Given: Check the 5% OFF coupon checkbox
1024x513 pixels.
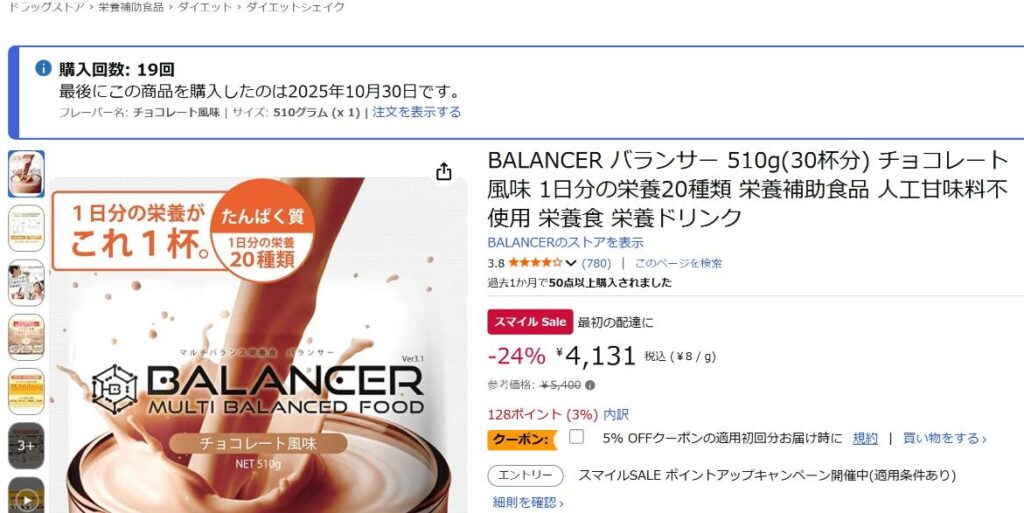Looking at the screenshot, I should click(576, 437).
